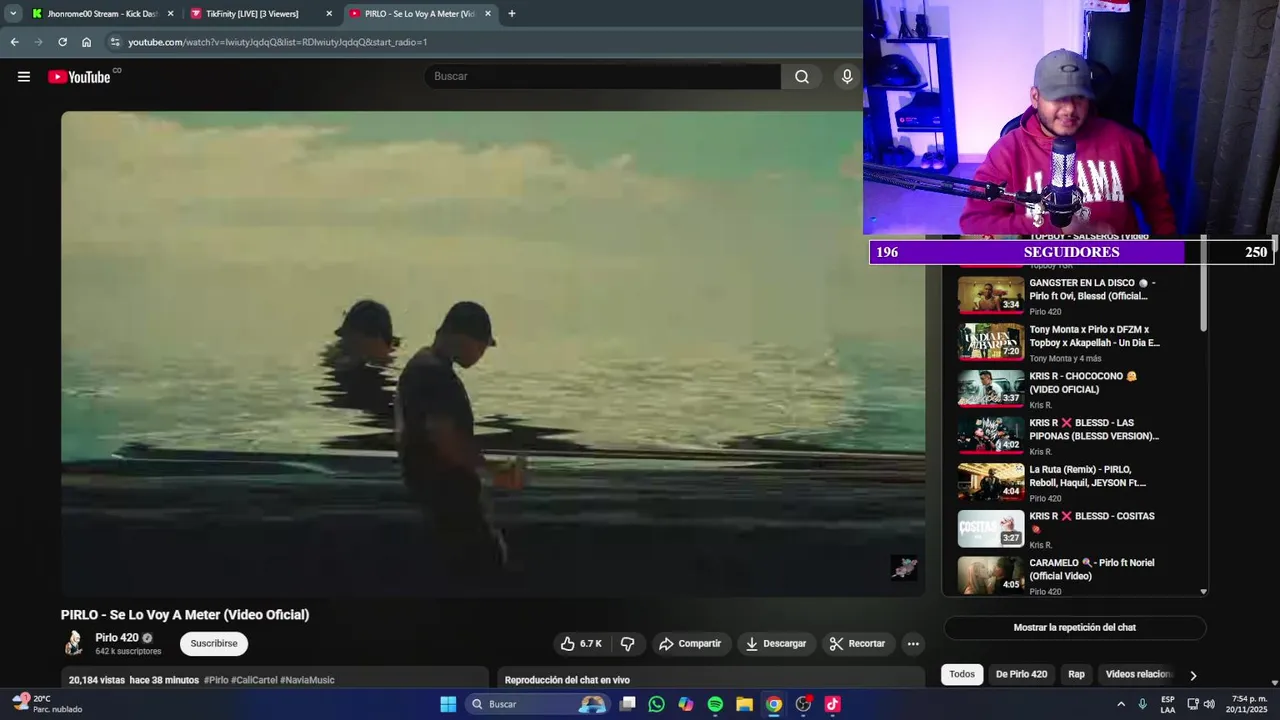Viewport: 1280px width, 720px height.
Task: Play CARAMELO - Pirlo ft Noriel thumbnail
Action: pyautogui.click(x=991, y=575)
